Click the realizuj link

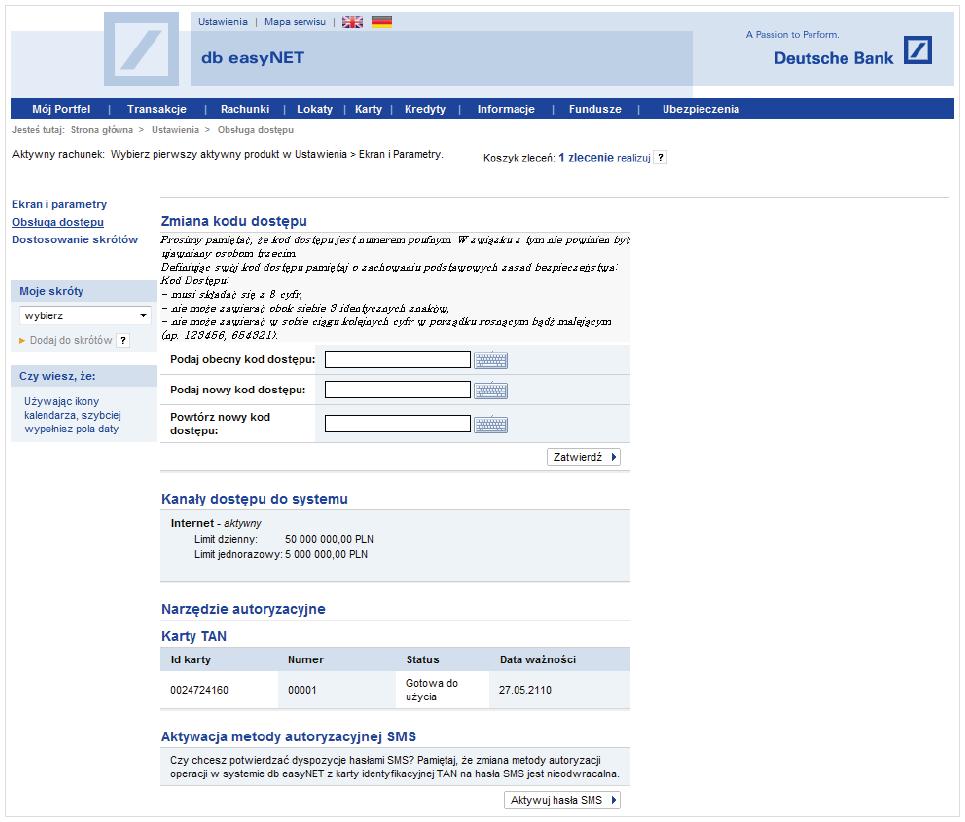[x=634, y=158]
